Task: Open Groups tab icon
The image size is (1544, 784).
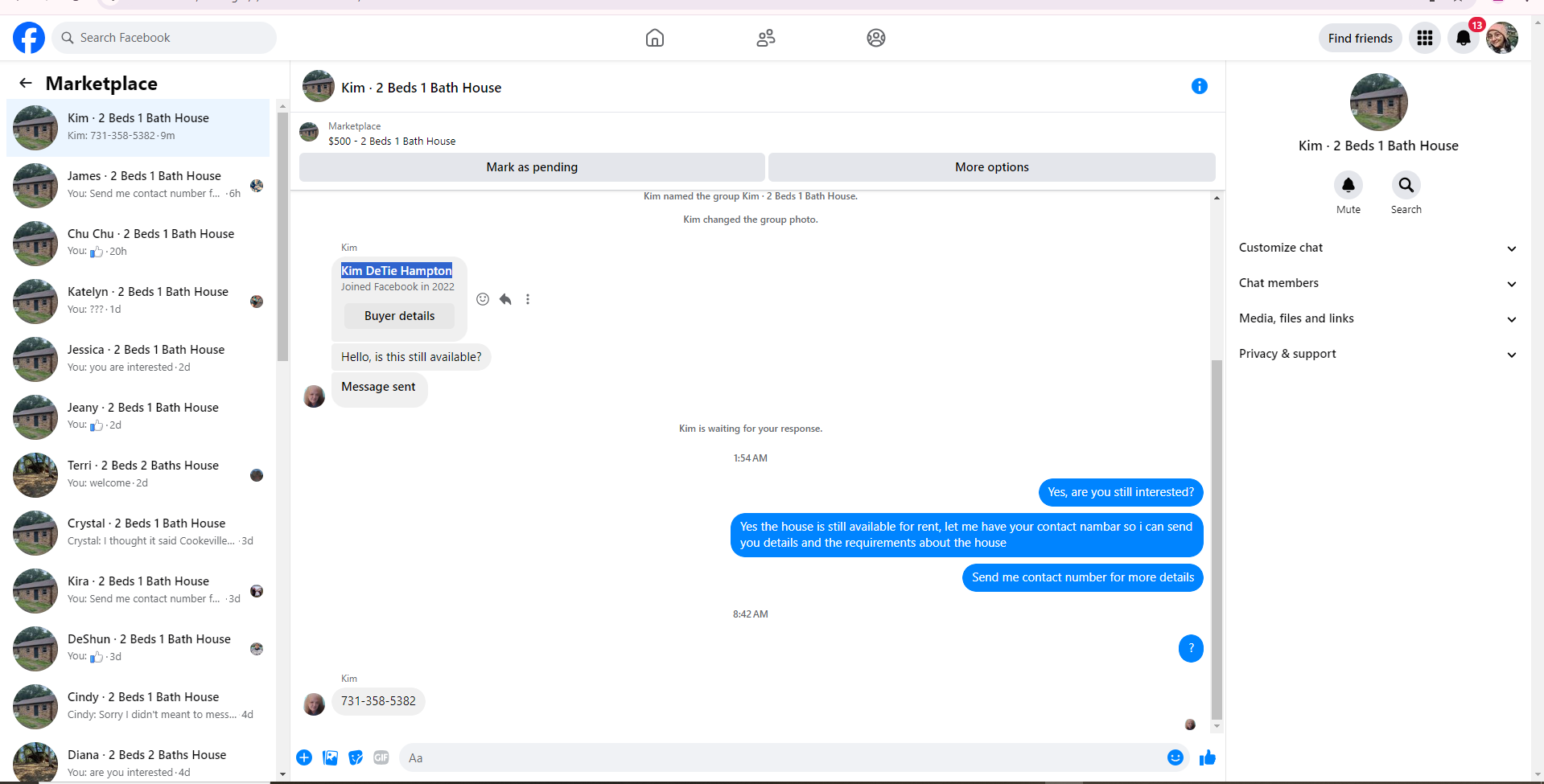Action: [876, 38]
